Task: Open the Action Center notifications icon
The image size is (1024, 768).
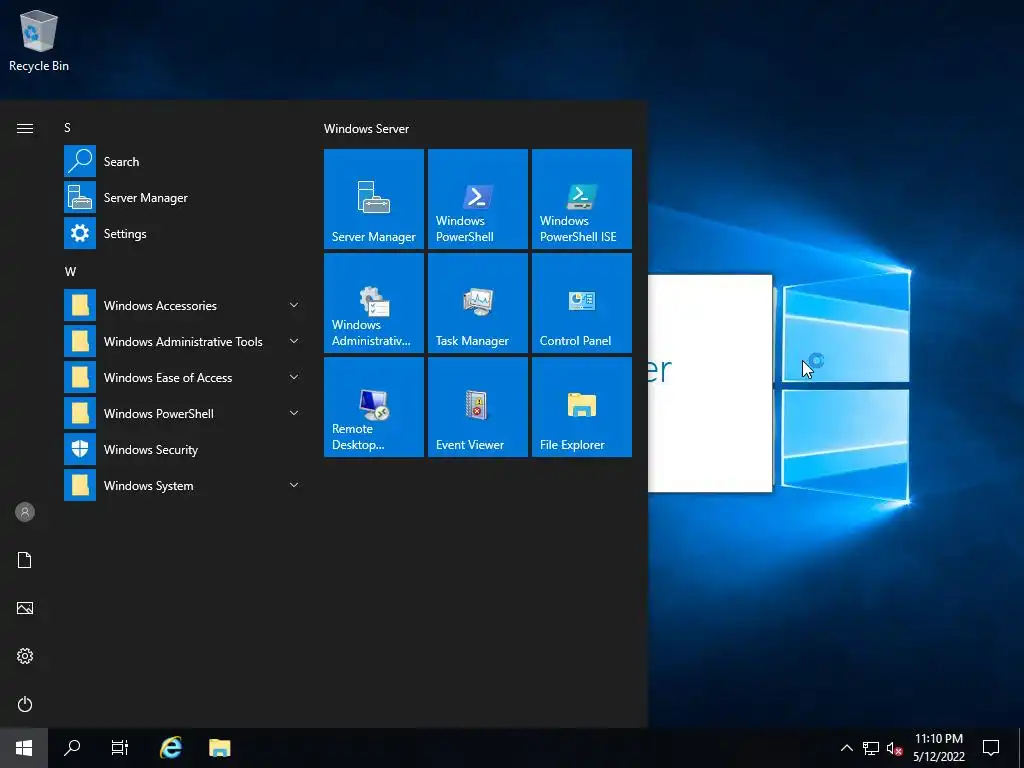Action: coord(991,748)
